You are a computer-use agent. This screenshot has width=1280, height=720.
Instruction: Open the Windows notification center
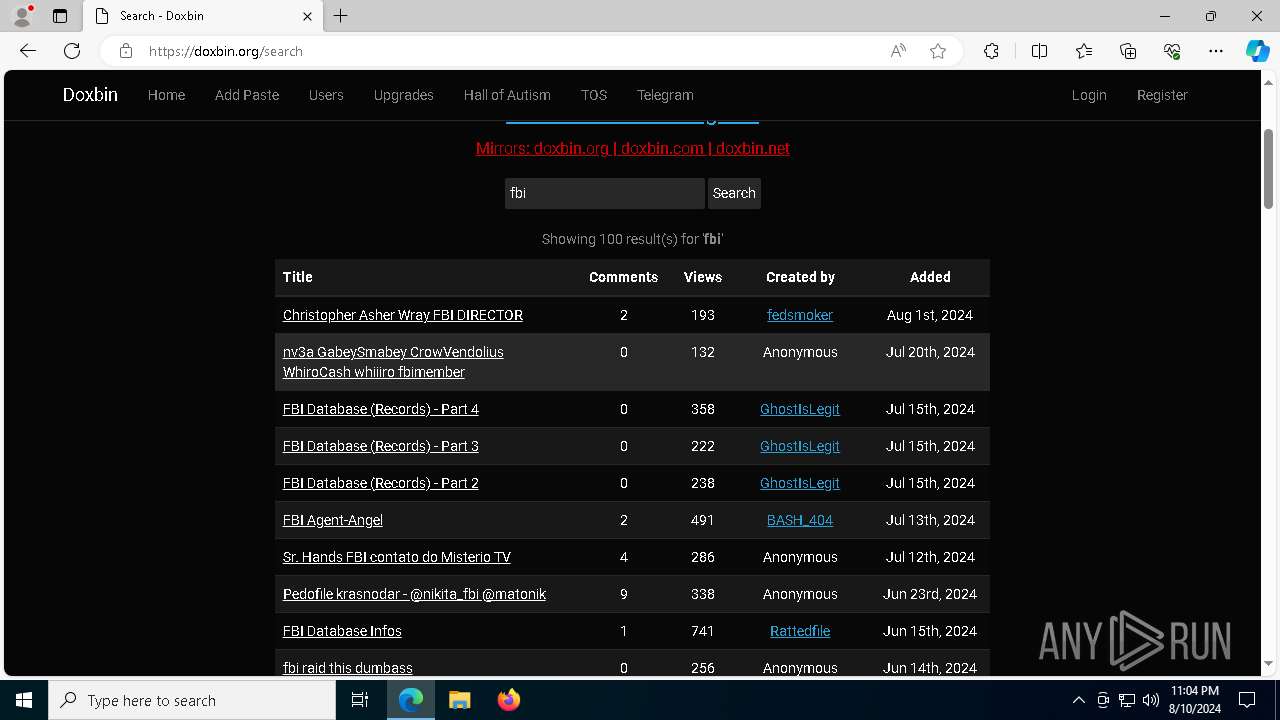tap(1247, 700)
